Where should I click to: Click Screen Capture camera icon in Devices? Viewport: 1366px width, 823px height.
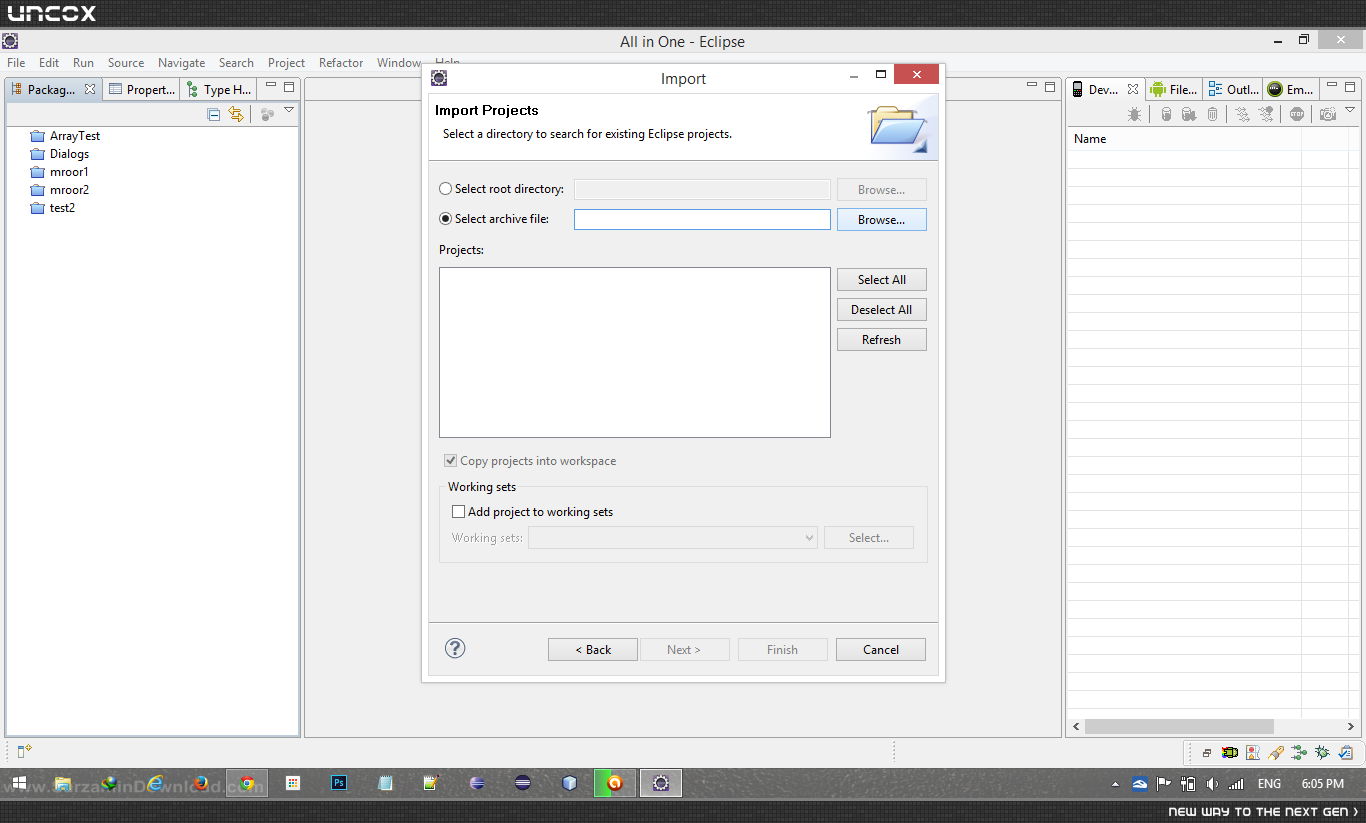pyautogui.click(x=1328, y=115)
